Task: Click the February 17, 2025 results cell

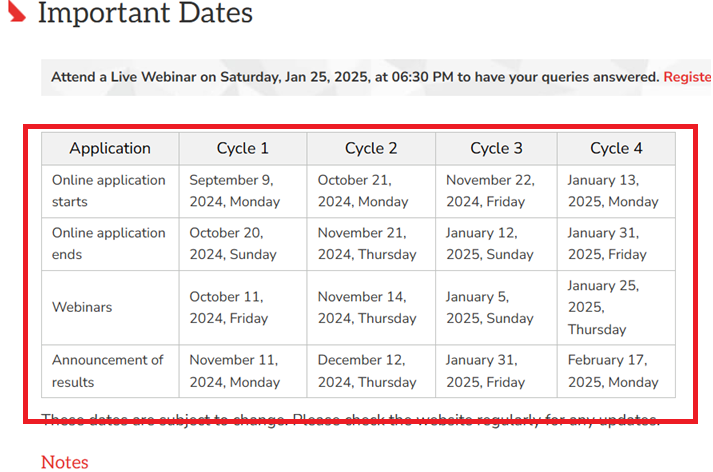Action: tap(613, 371)
